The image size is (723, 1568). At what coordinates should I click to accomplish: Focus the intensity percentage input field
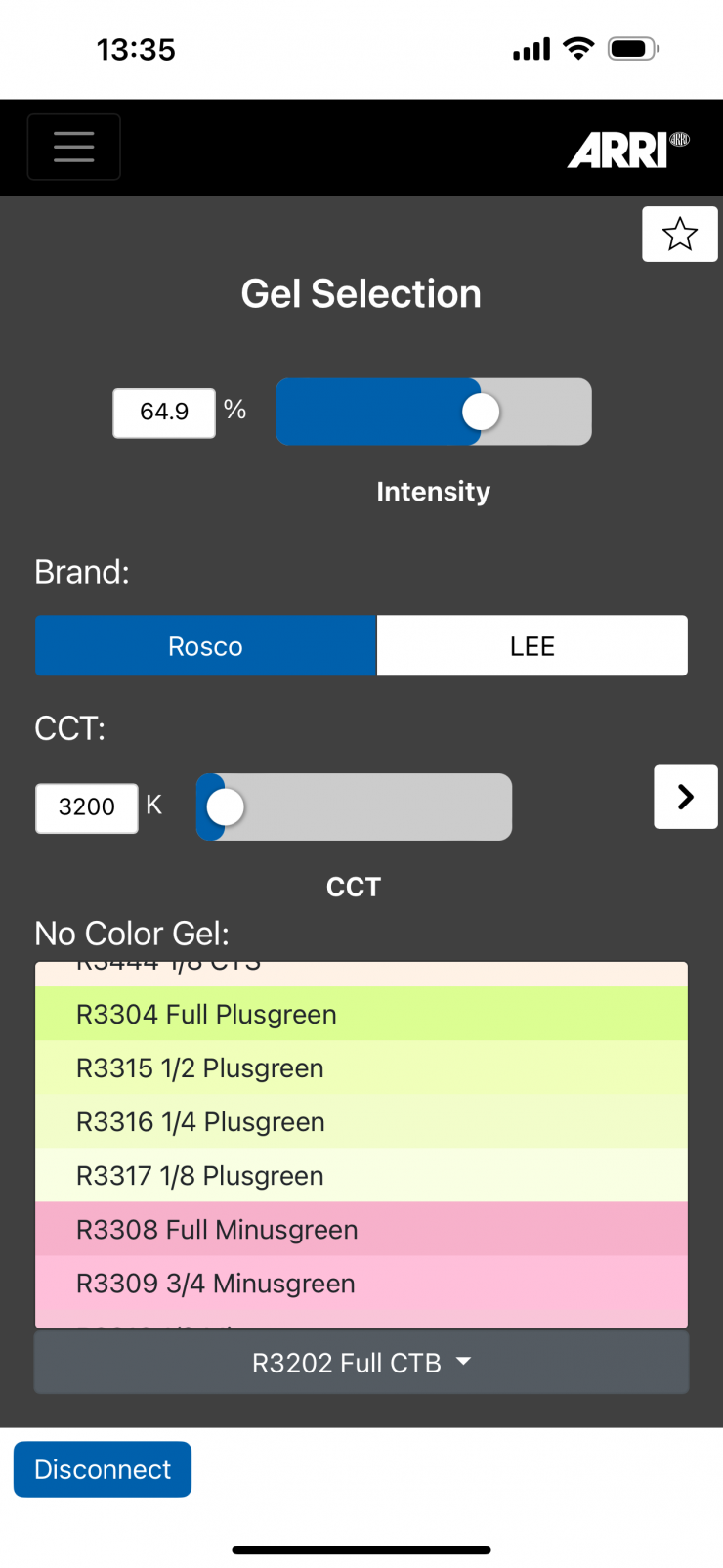tap(164, 413)
